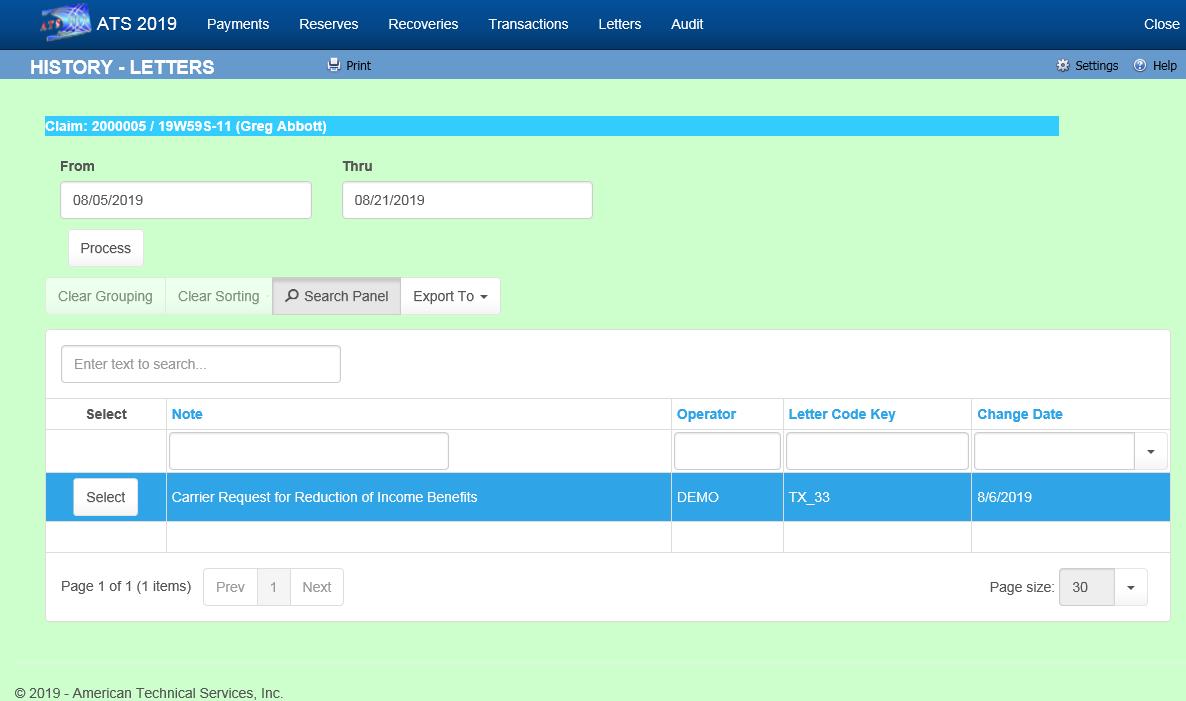Toggle the Search Panel button
This screenshot has height=701, width=1186.
[336, 296]
